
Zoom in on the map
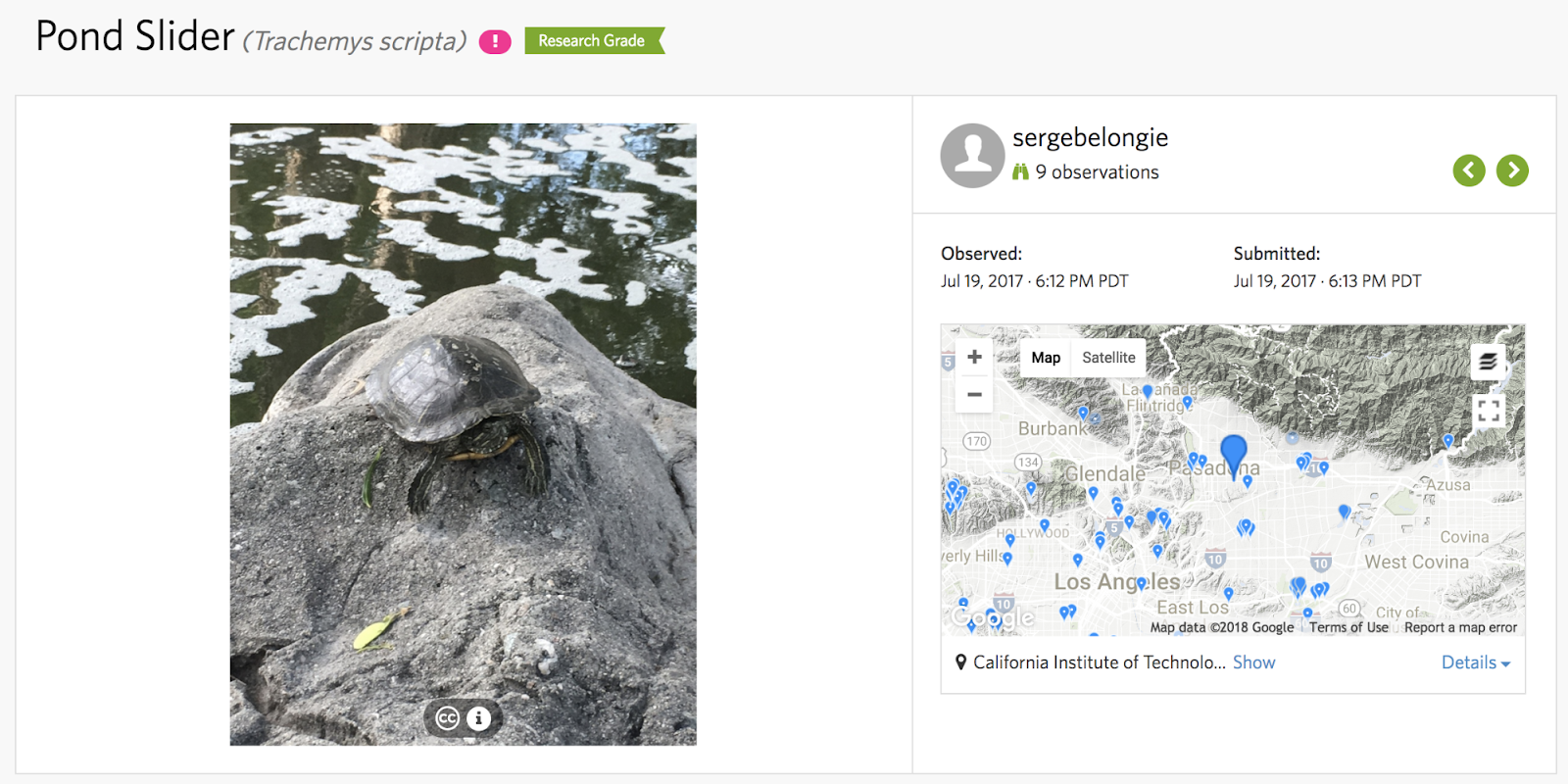[x=974, y=357]
